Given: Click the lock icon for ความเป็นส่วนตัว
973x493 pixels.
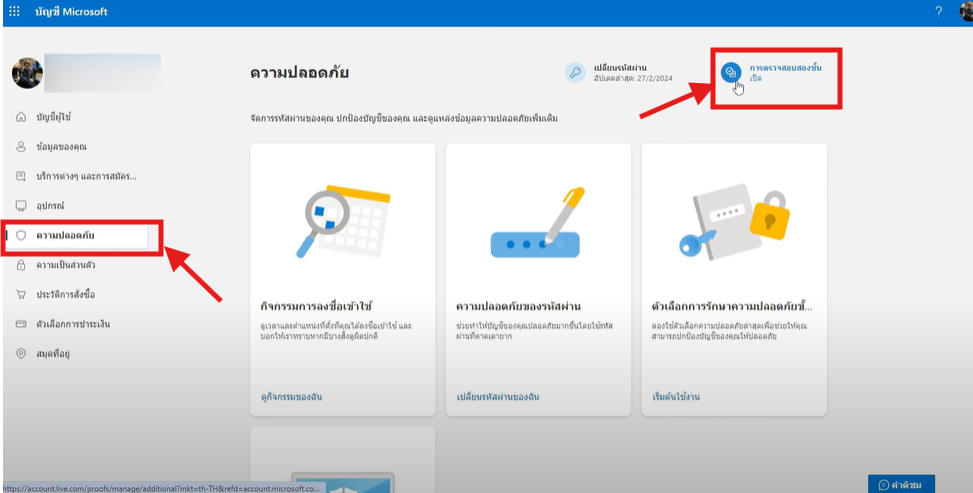Looking at the screenshot, I should pos(21,265).
